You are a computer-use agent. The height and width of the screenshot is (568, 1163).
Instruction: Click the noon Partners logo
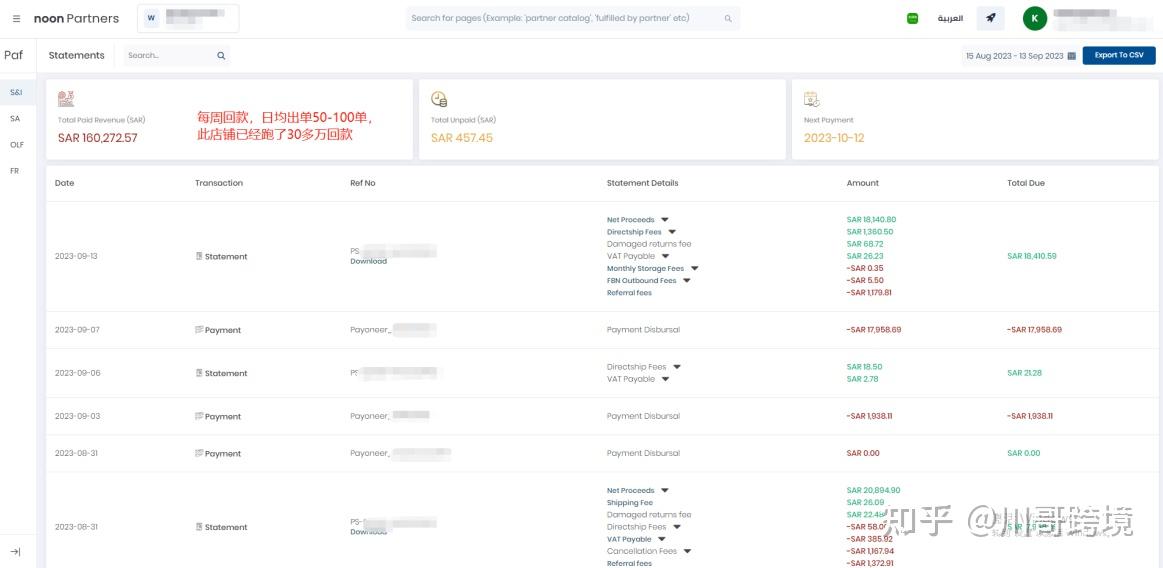(x=76, y=19)
